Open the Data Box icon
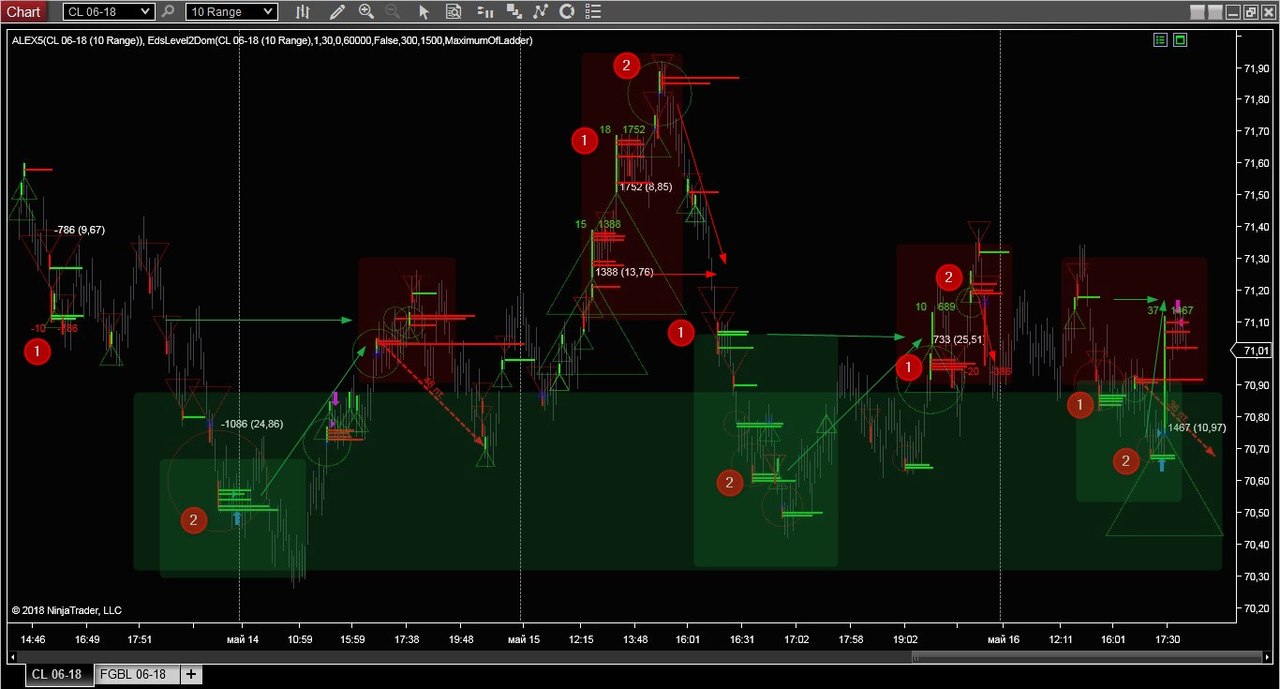 (453, 12)
